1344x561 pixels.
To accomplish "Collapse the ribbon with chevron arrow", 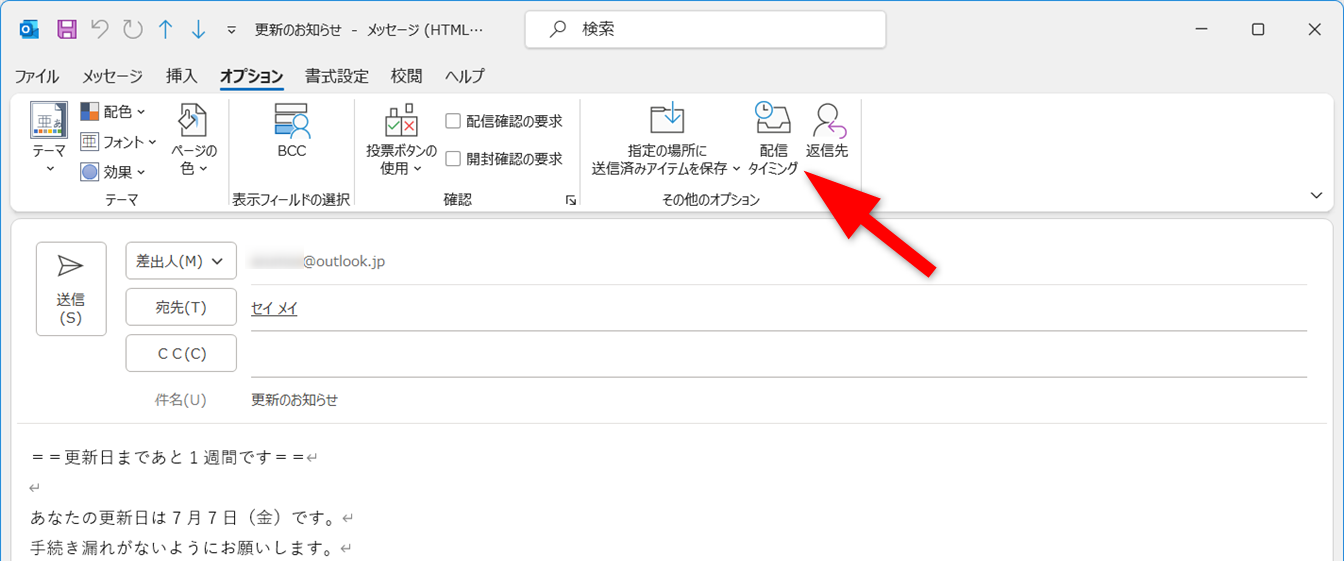I will point(1316,196).
